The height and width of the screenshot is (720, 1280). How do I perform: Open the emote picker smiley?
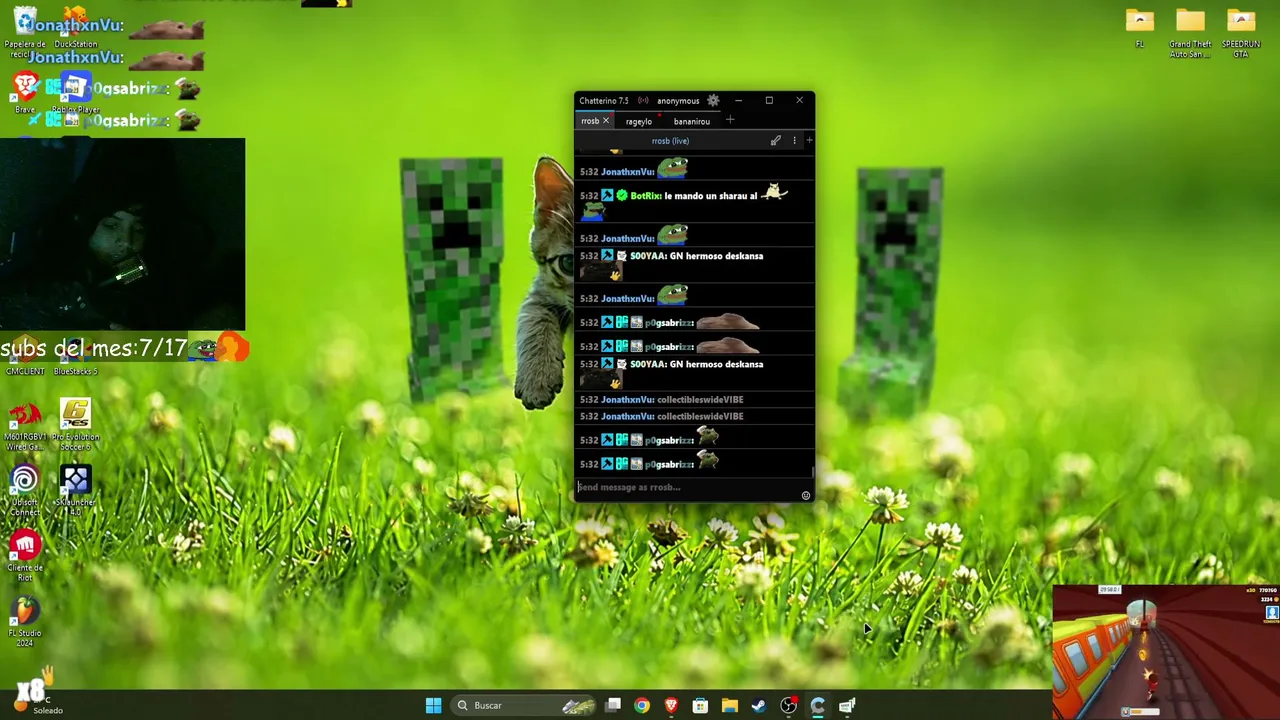click(806, 495)
